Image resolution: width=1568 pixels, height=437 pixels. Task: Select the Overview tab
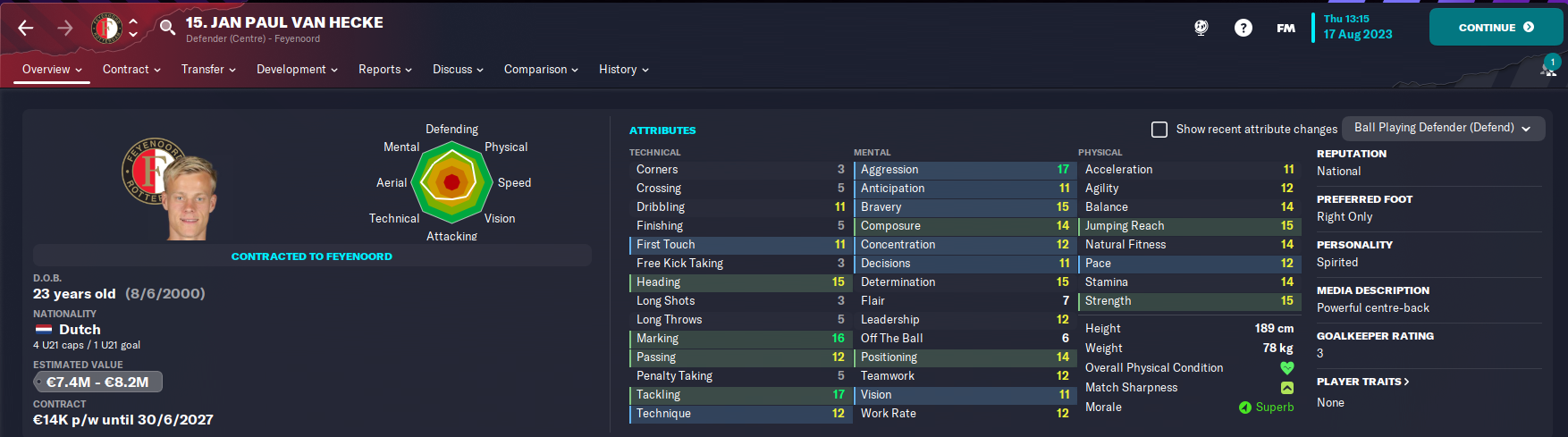click(x=52, y=69)
